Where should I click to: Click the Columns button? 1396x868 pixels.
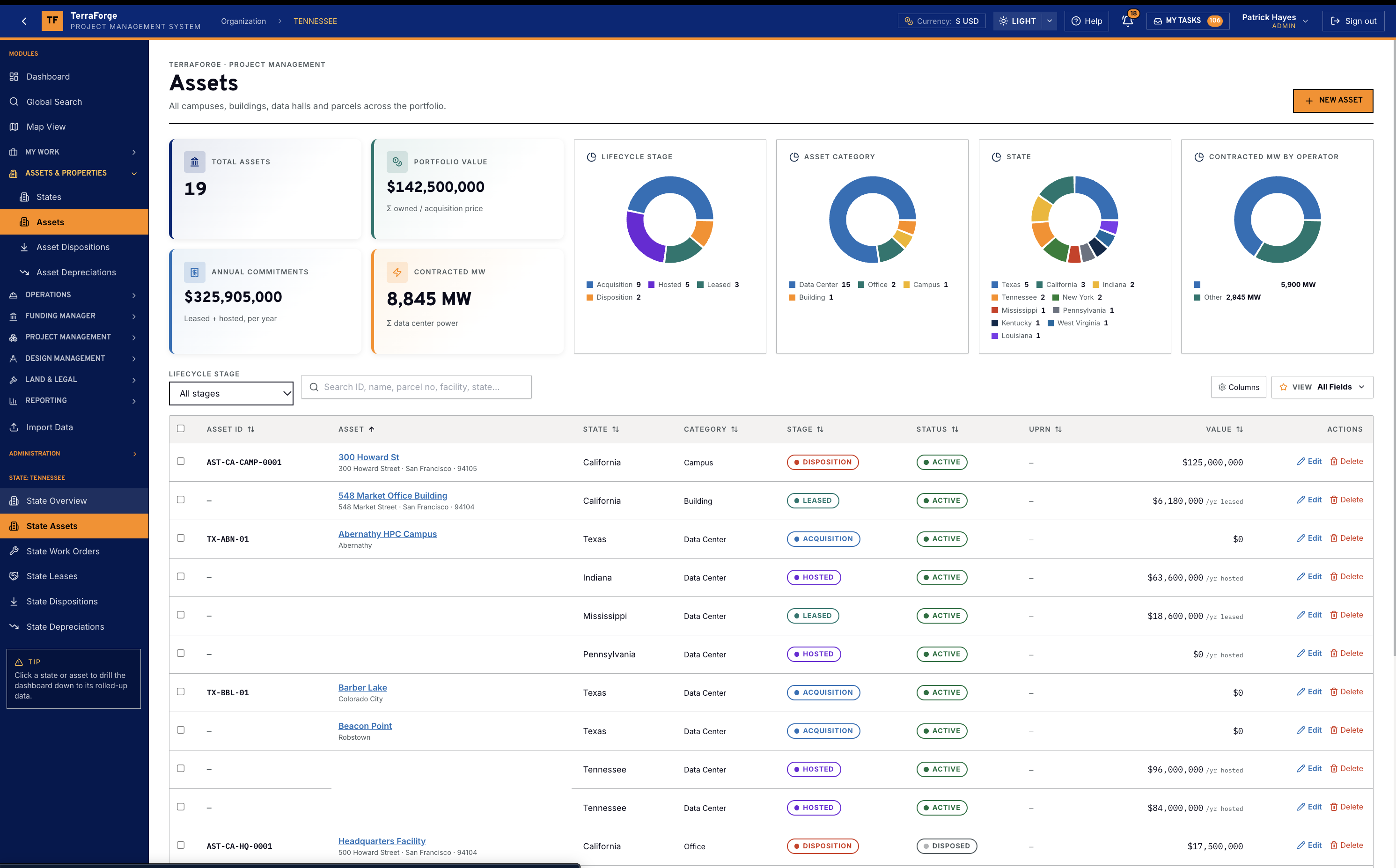1238,387
